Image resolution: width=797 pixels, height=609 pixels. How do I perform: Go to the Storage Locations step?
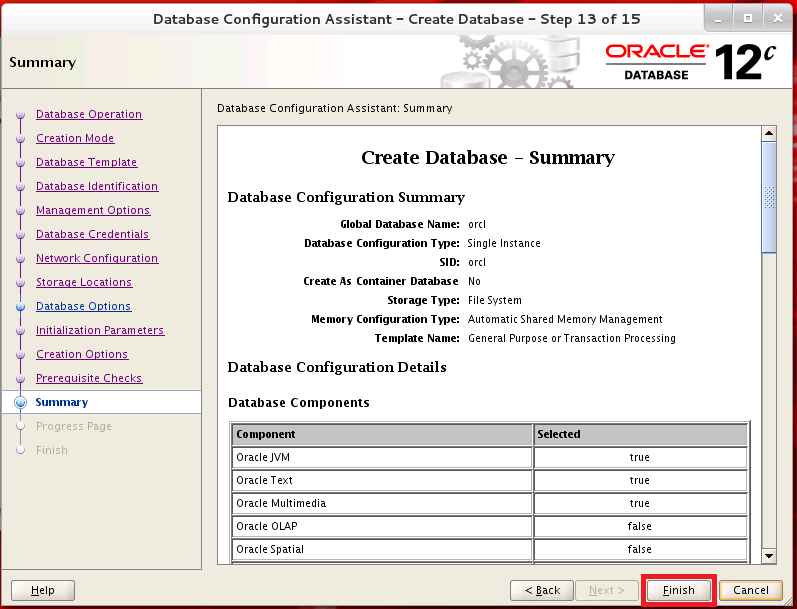tap(84, 282)
